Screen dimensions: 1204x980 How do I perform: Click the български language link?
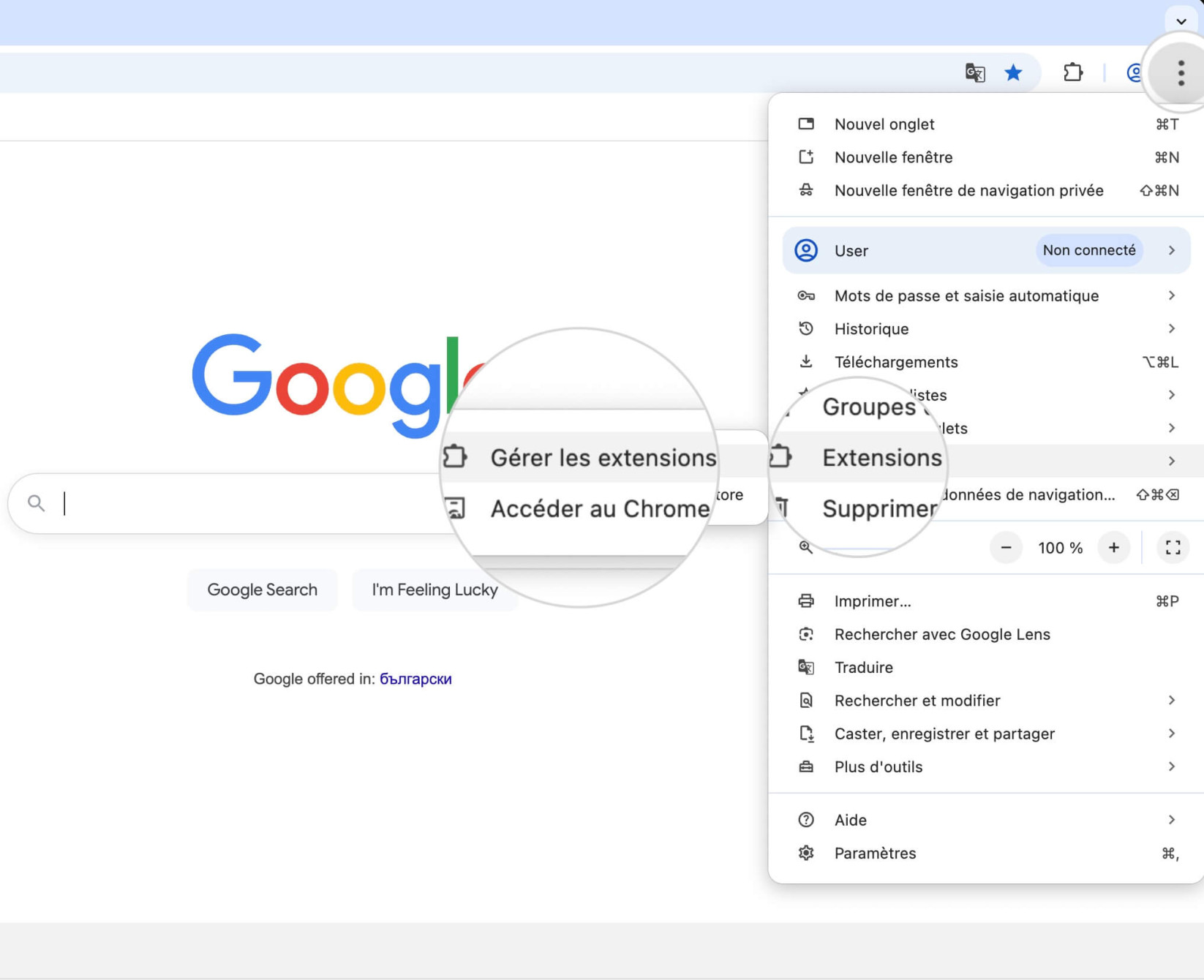[x=415, y=679]
